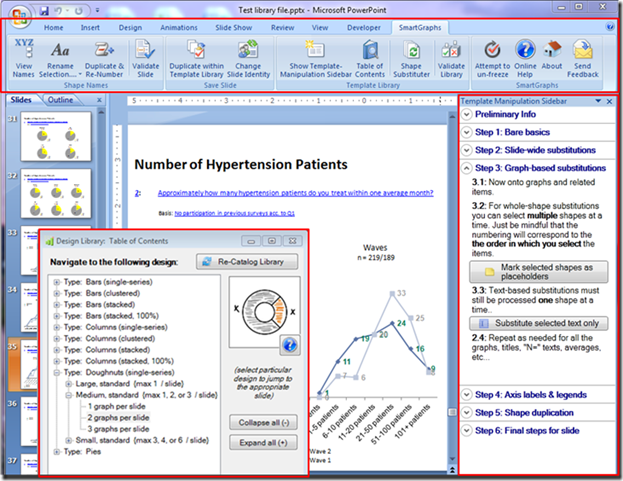Close the Template Manipulation Sidebar
Screen dimensions: 623x481
point(609,101)
